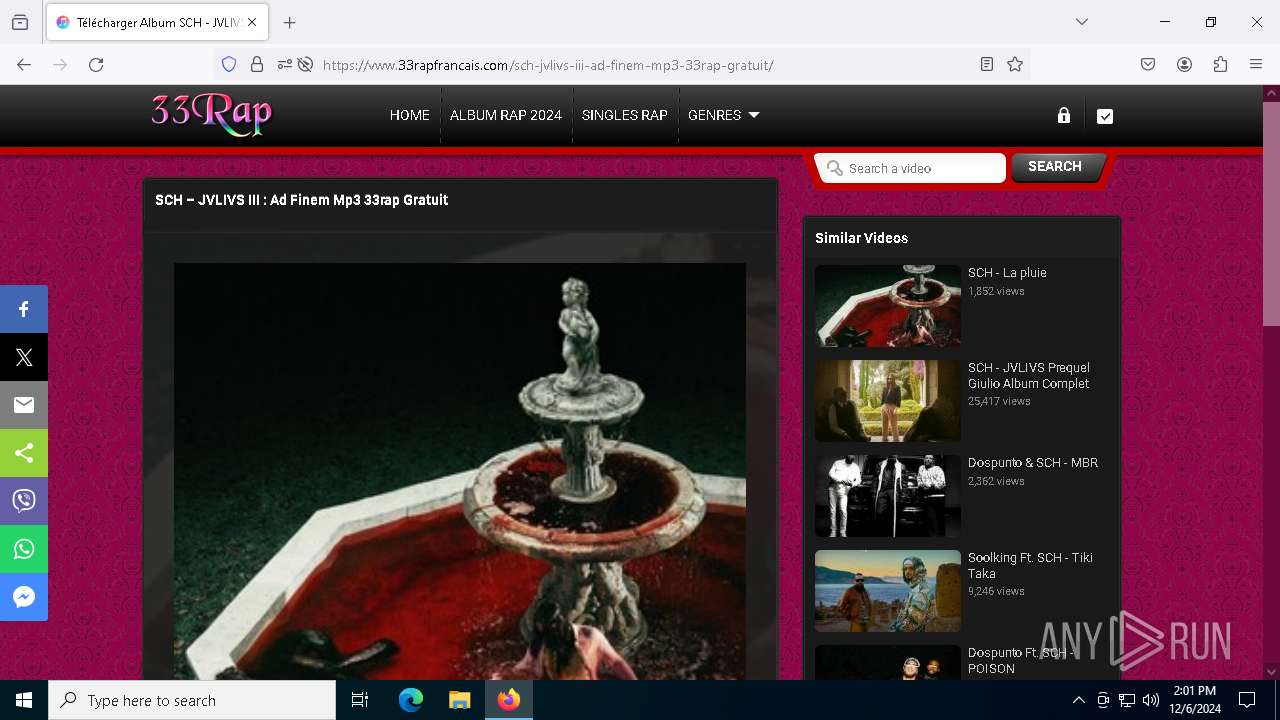Viewport: 1280px width, 720px height.
Task: Open HOME menu item
Action: (409, 115)
